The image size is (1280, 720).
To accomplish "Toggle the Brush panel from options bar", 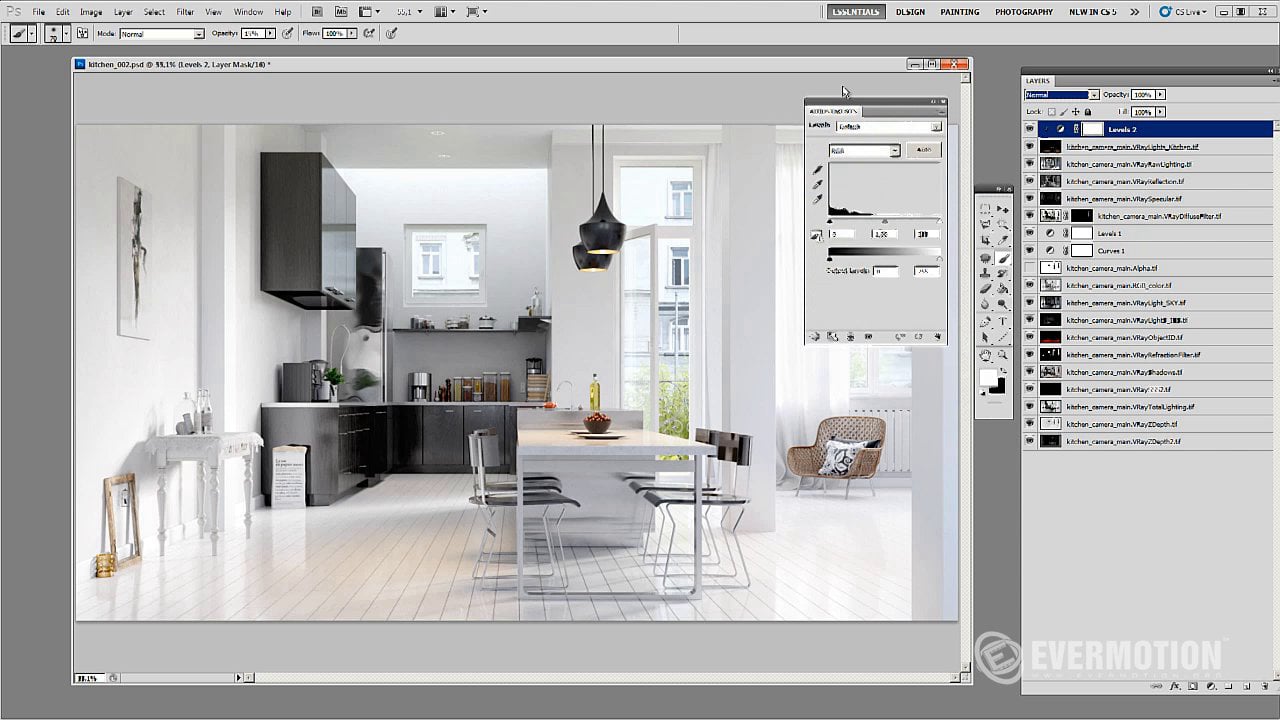I will pos(83,33).
